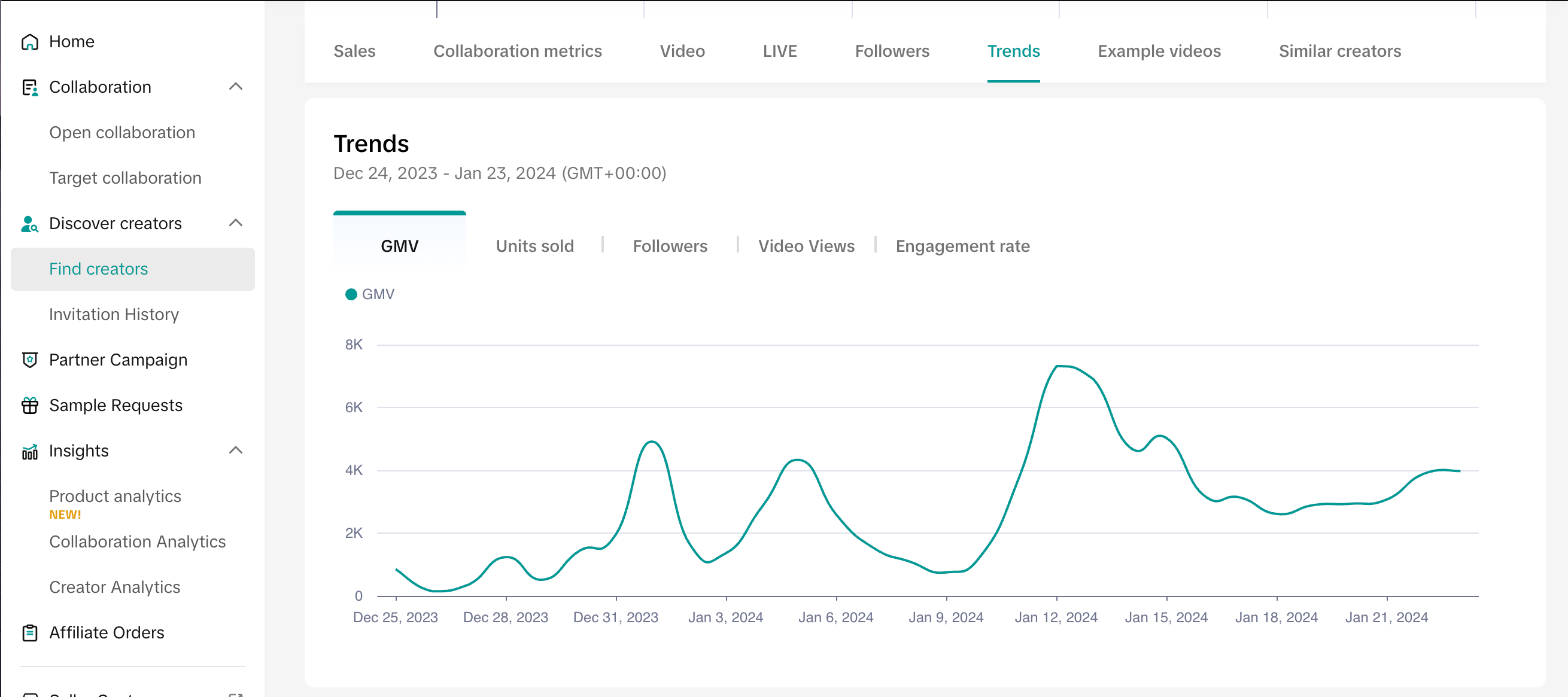Image resolution: width=1568 pixels, height=697 pixels.
Task: Open Target collaboration menu item
Action: 125,178
